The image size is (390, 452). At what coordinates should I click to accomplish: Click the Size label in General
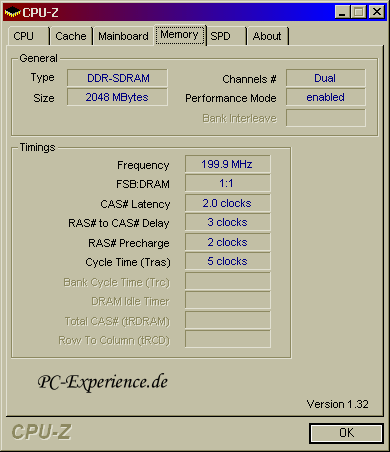tap(44, 98)
